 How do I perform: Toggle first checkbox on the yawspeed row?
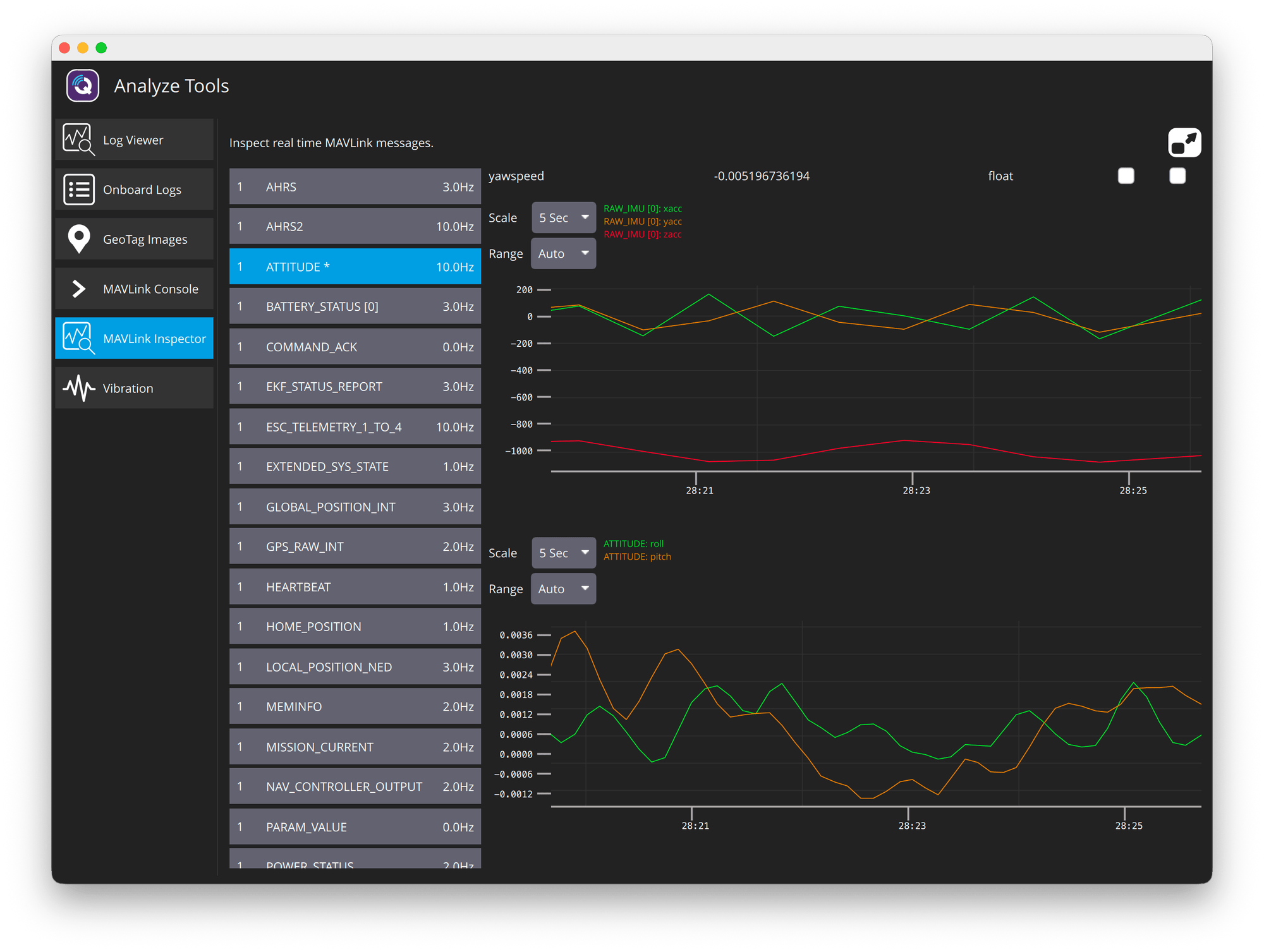tap(1126, 176)
